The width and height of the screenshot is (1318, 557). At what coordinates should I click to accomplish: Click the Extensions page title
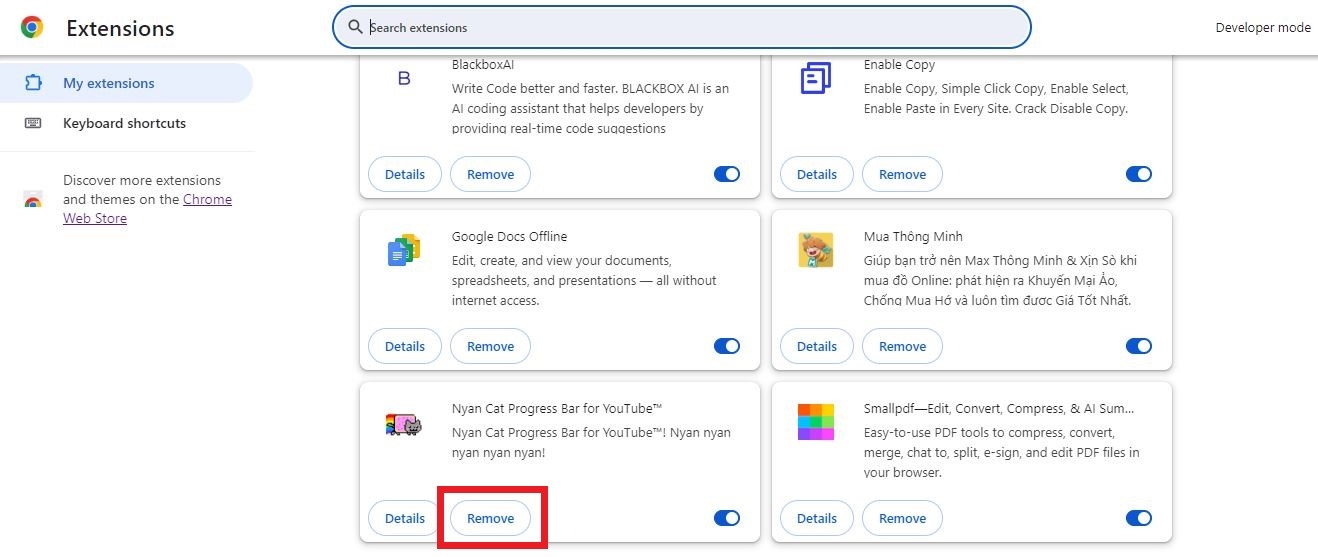click(120, 28)
